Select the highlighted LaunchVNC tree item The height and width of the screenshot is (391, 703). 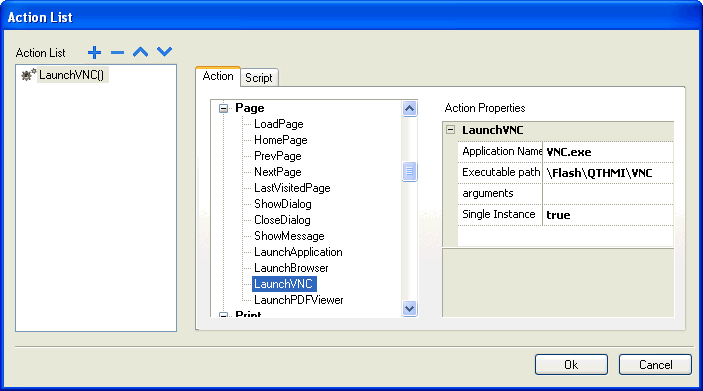(x=284, y=284)
